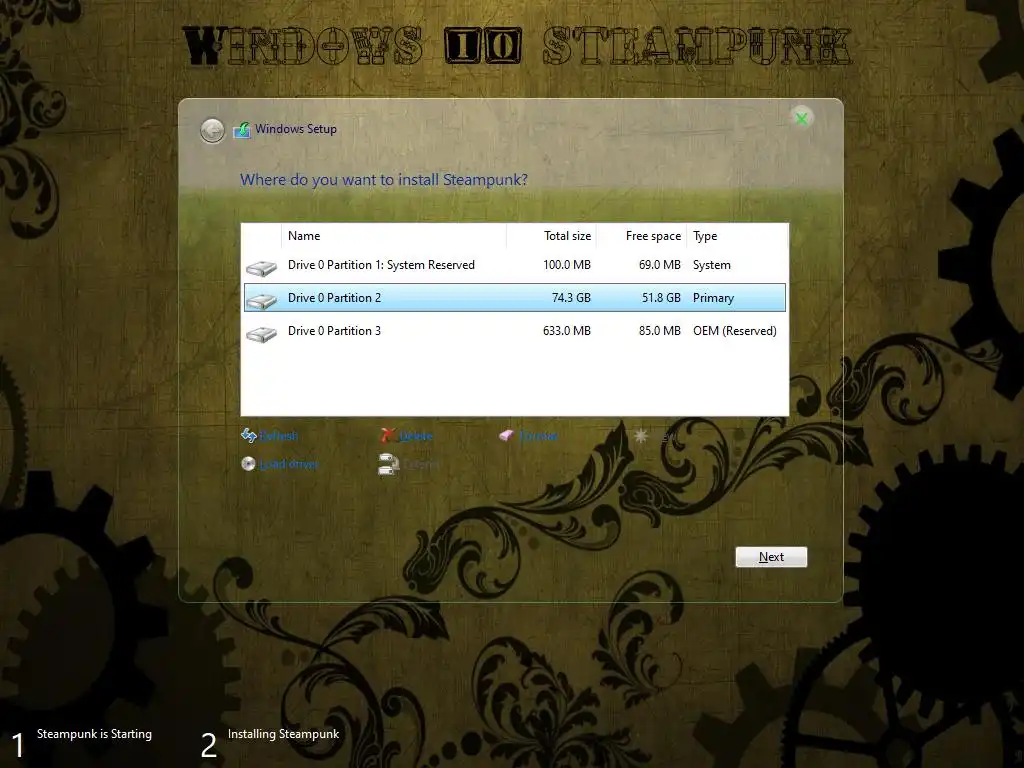Click the greyed Extend link
Screen dimensions: 1024x768
(421, 464)
